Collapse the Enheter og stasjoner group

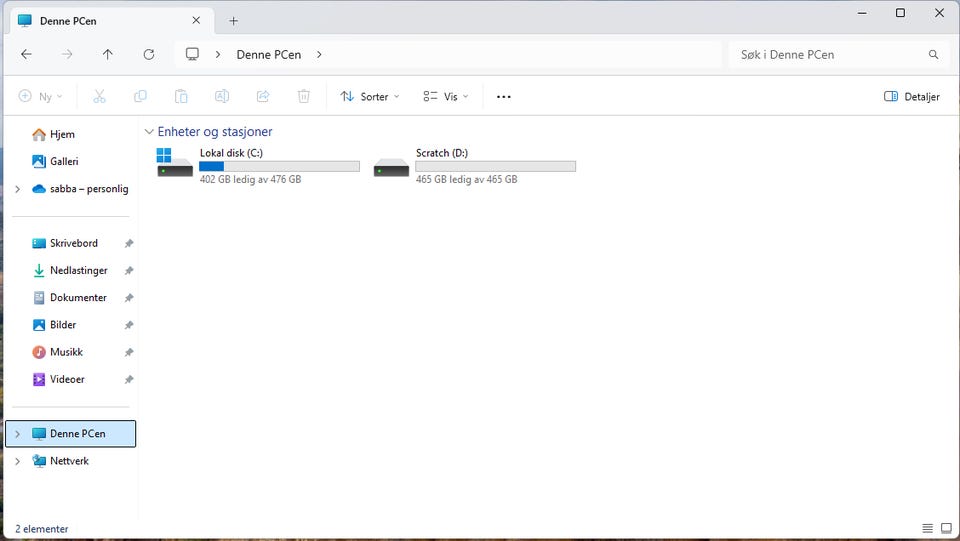(149, 132)
